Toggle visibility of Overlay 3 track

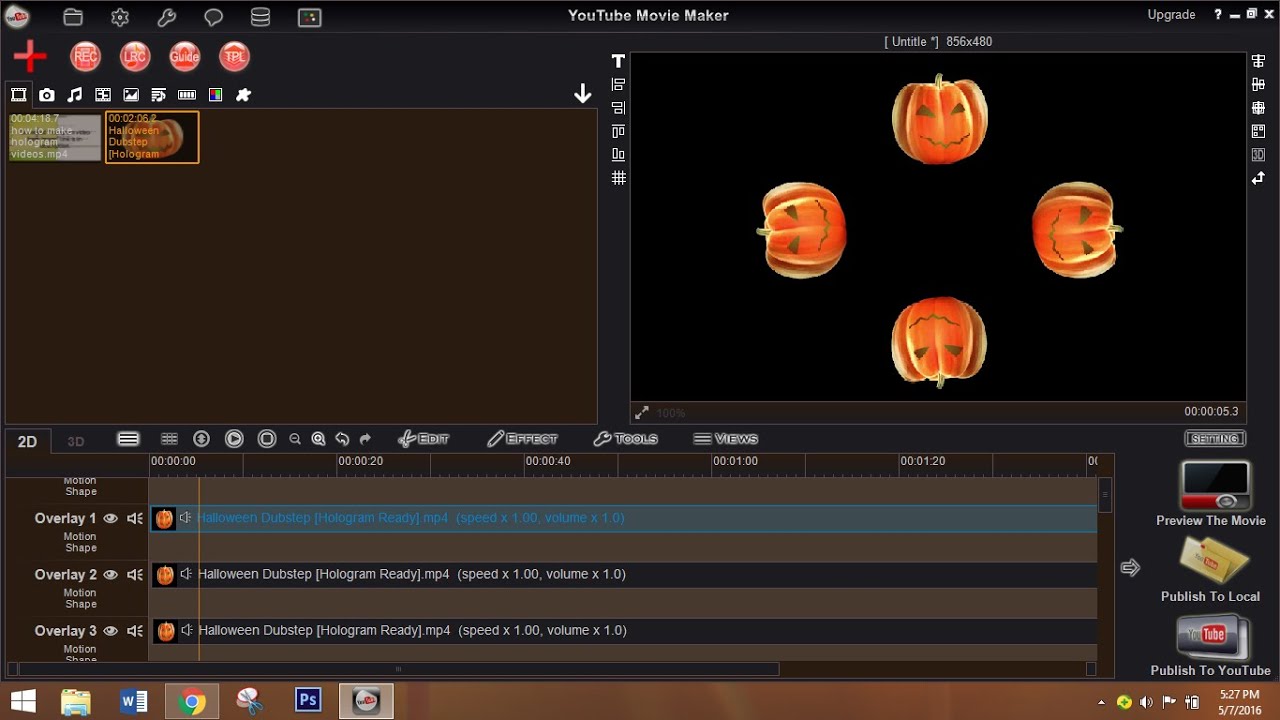tap(110, 630)
